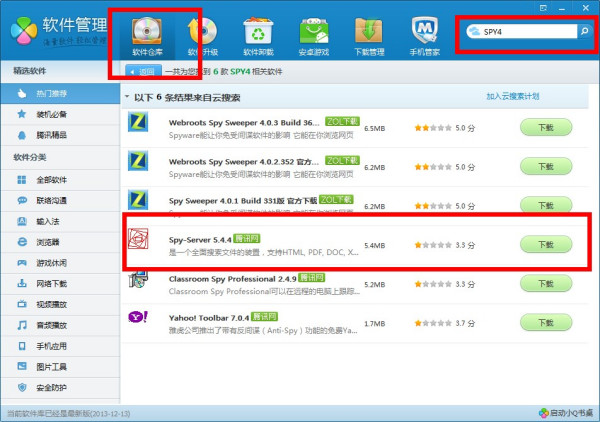This screenshot has width=600, height=422.
Task: Click the gamepad icon beside 游戏休闲
Action: click(22, 263)
